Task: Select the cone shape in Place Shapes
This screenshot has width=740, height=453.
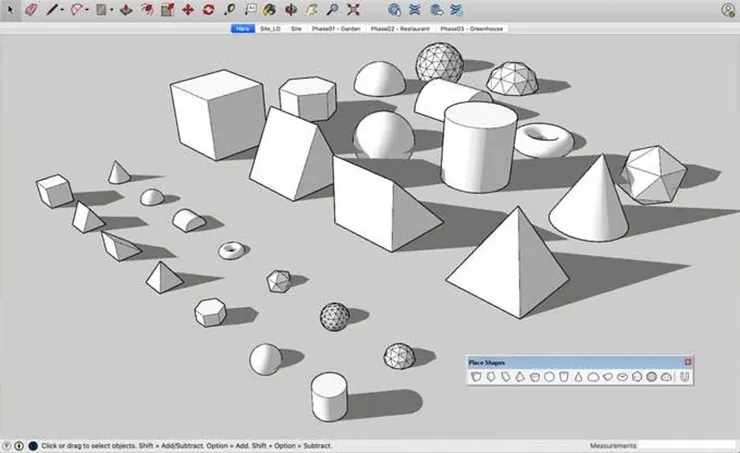Action: tap(578, 377)
